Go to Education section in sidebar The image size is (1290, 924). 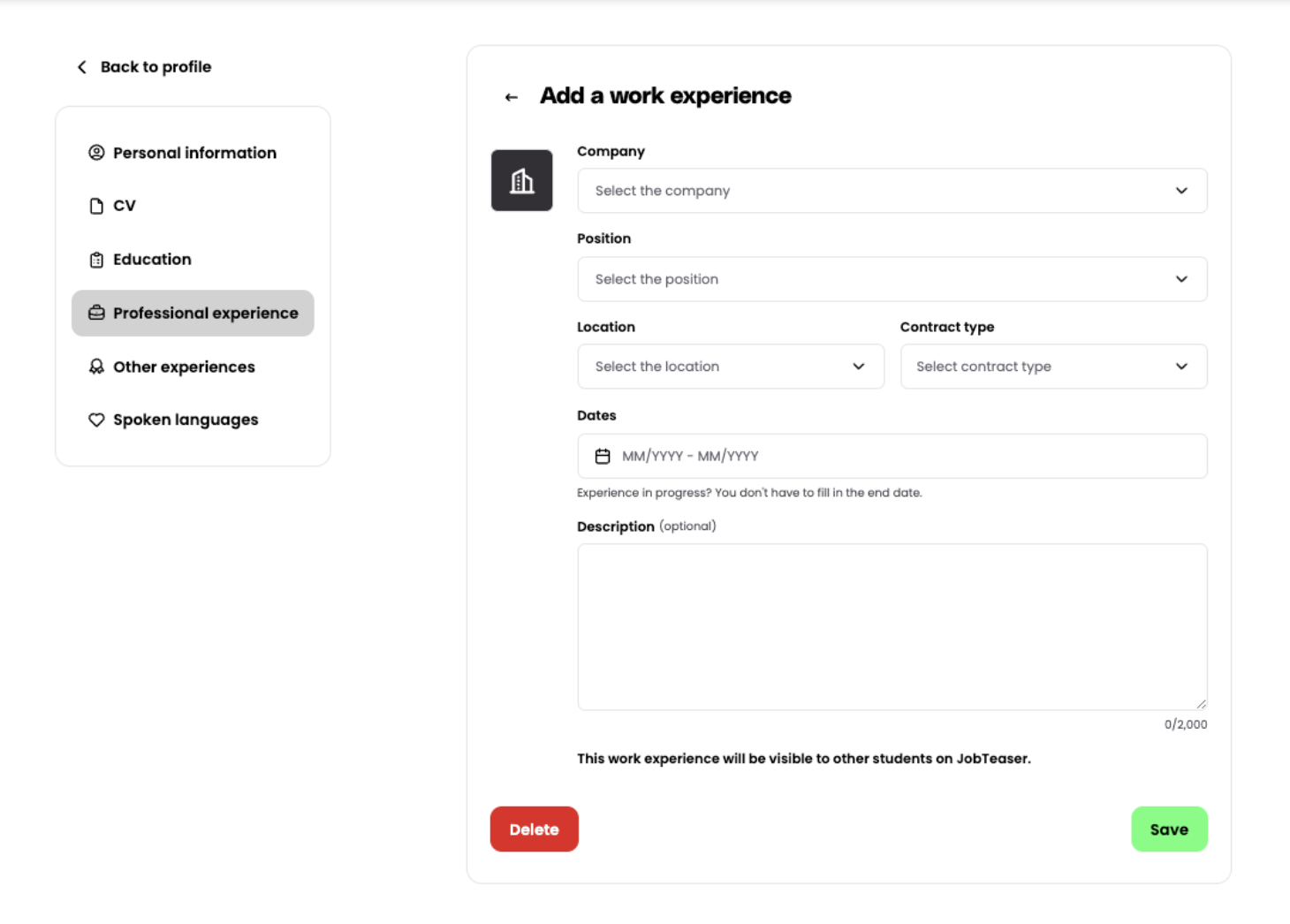(x=152, y=260)
